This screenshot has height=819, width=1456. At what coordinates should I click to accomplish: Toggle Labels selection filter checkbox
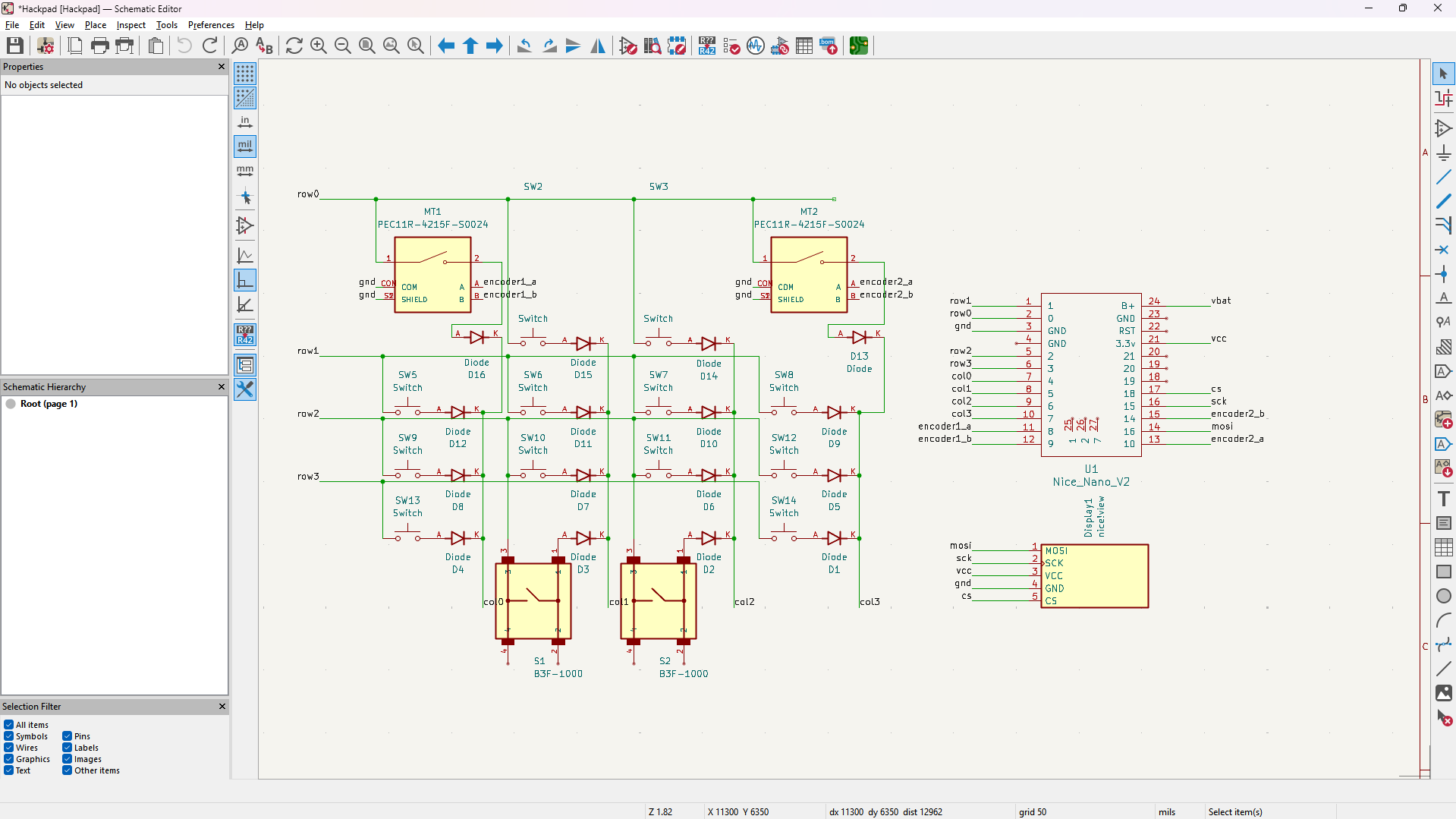coord(68,748)
